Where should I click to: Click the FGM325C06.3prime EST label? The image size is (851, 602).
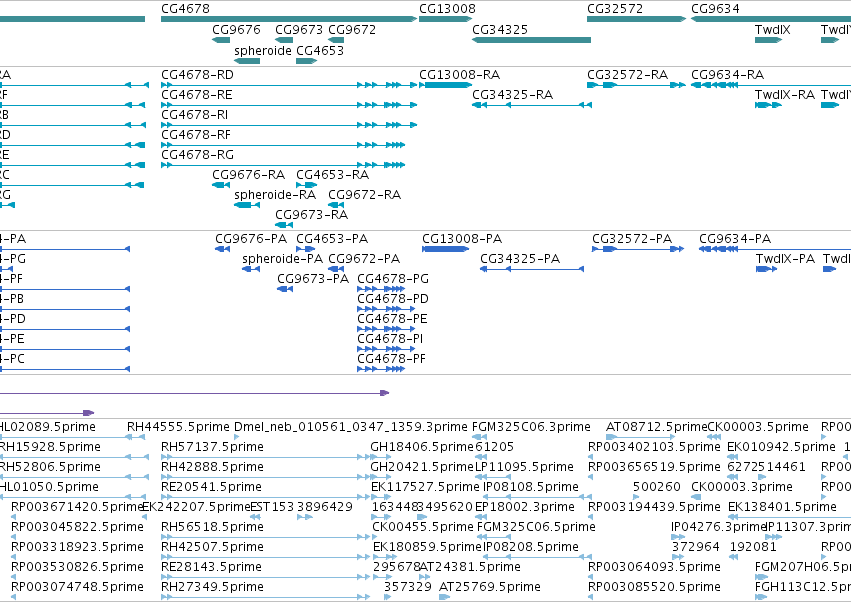(531, 427)
